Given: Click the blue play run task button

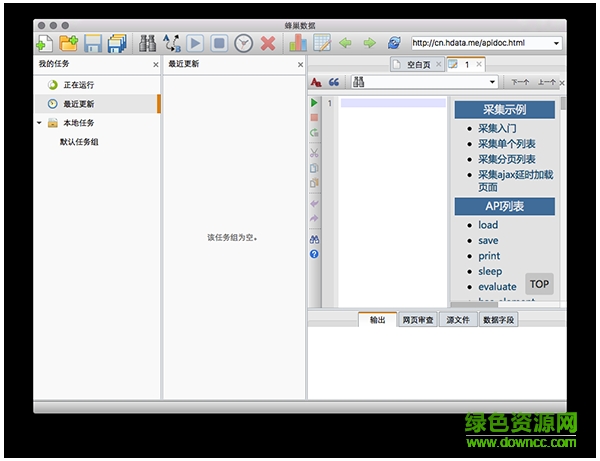Looking at the screenshot, I should [x=195, y=43].
